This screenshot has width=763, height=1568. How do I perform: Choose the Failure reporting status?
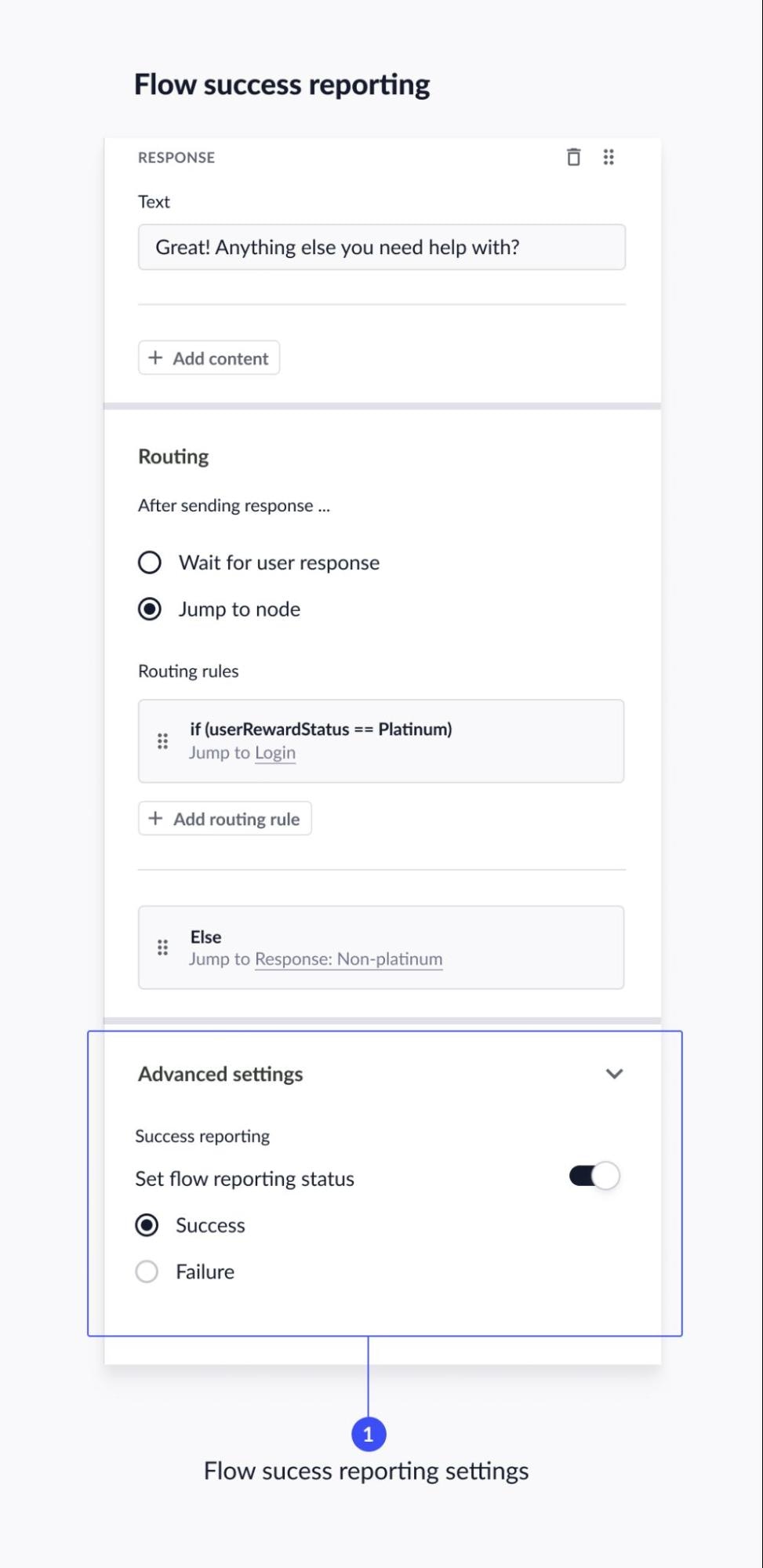tap(147, 1271)
